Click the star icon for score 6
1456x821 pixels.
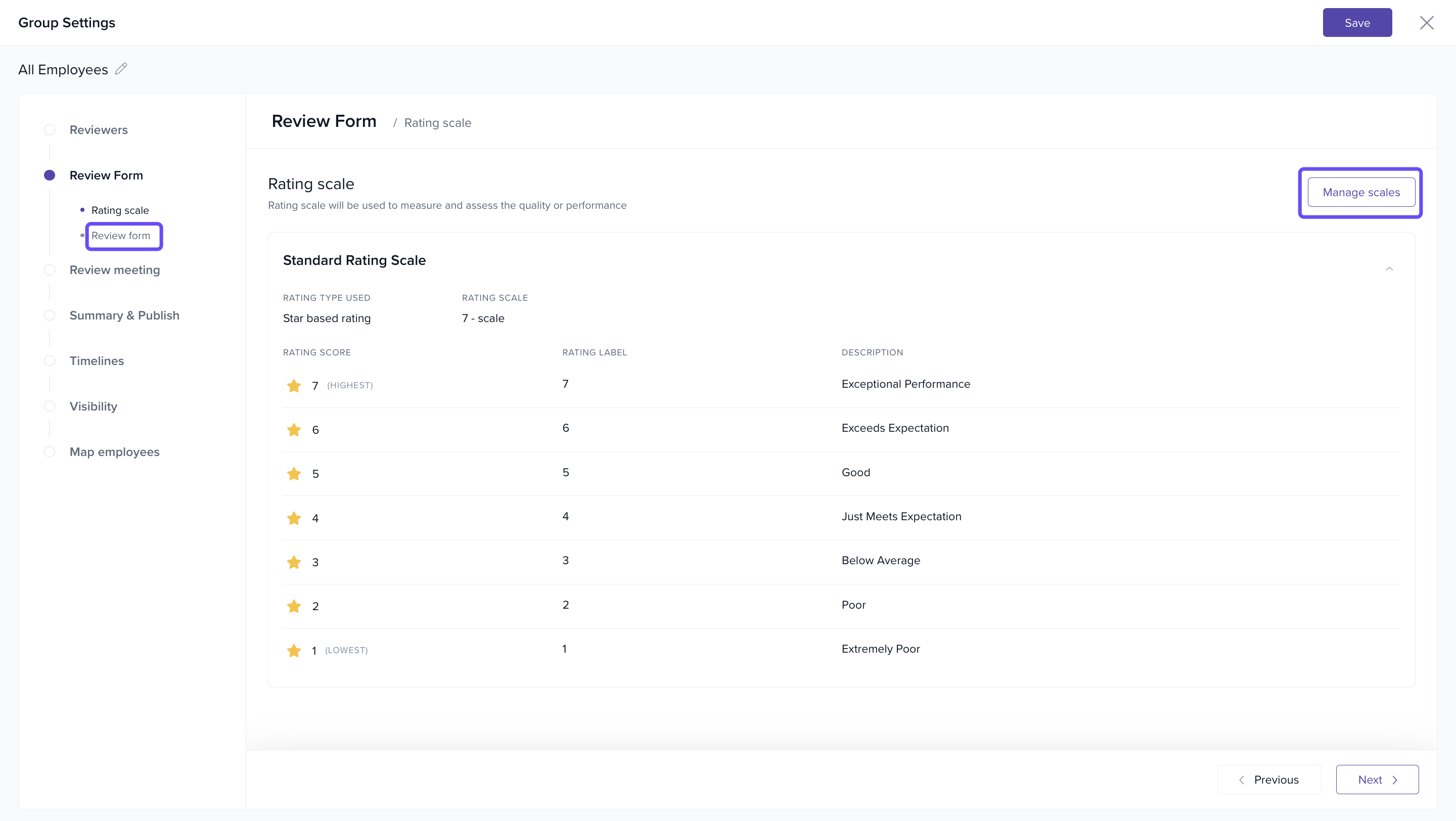[294, 430]
